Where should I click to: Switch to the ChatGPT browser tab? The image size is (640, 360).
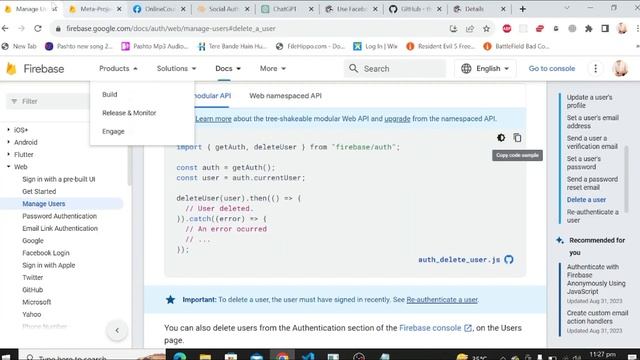pyautogui.click(x=287, y=9)
